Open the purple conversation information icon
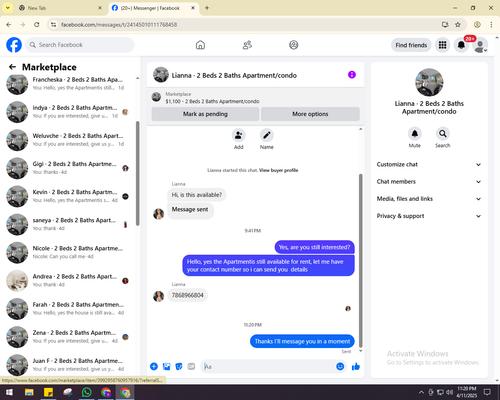Viewport: 500px width, 400px height. coord(352,75)
